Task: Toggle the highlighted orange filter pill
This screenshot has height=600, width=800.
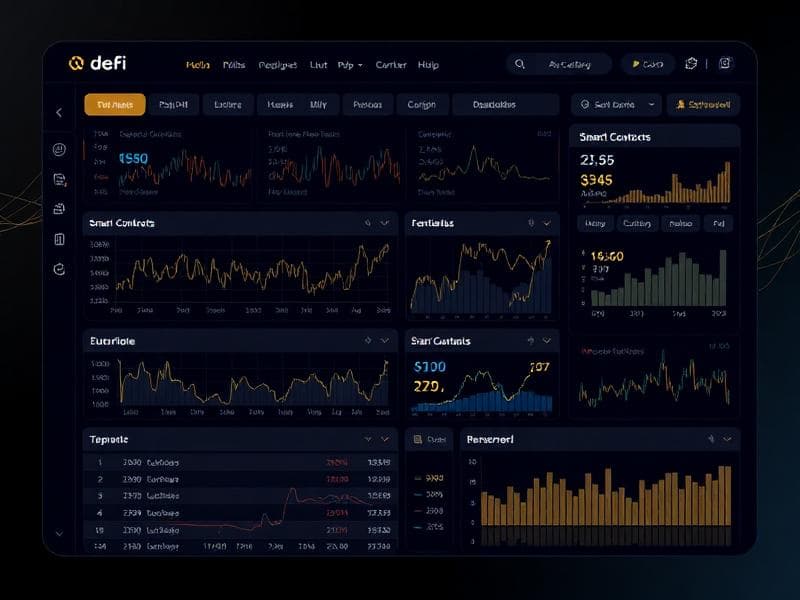Action: (115, 103)
